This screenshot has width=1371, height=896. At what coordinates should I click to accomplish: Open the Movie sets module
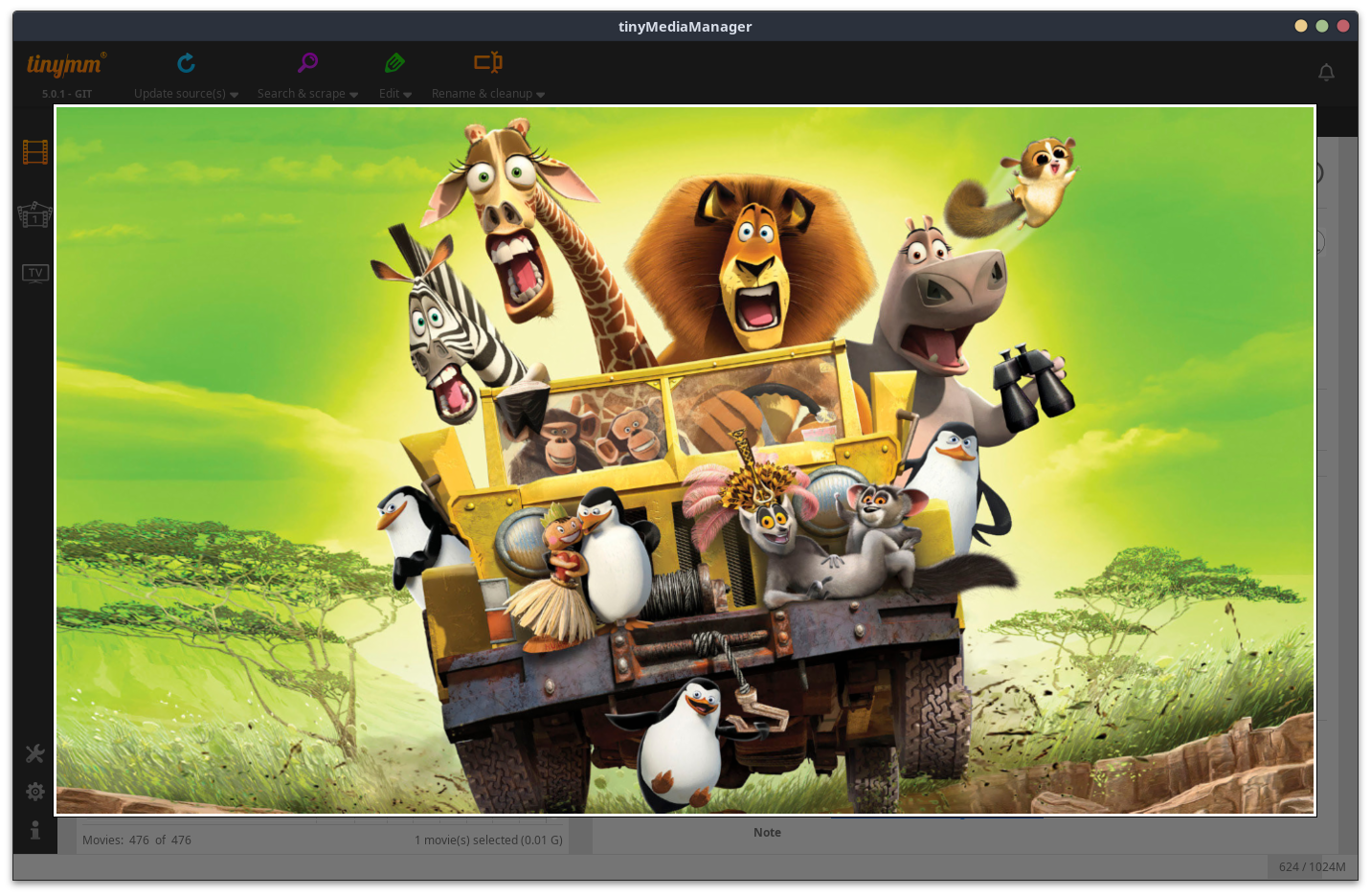pos(35,214)
